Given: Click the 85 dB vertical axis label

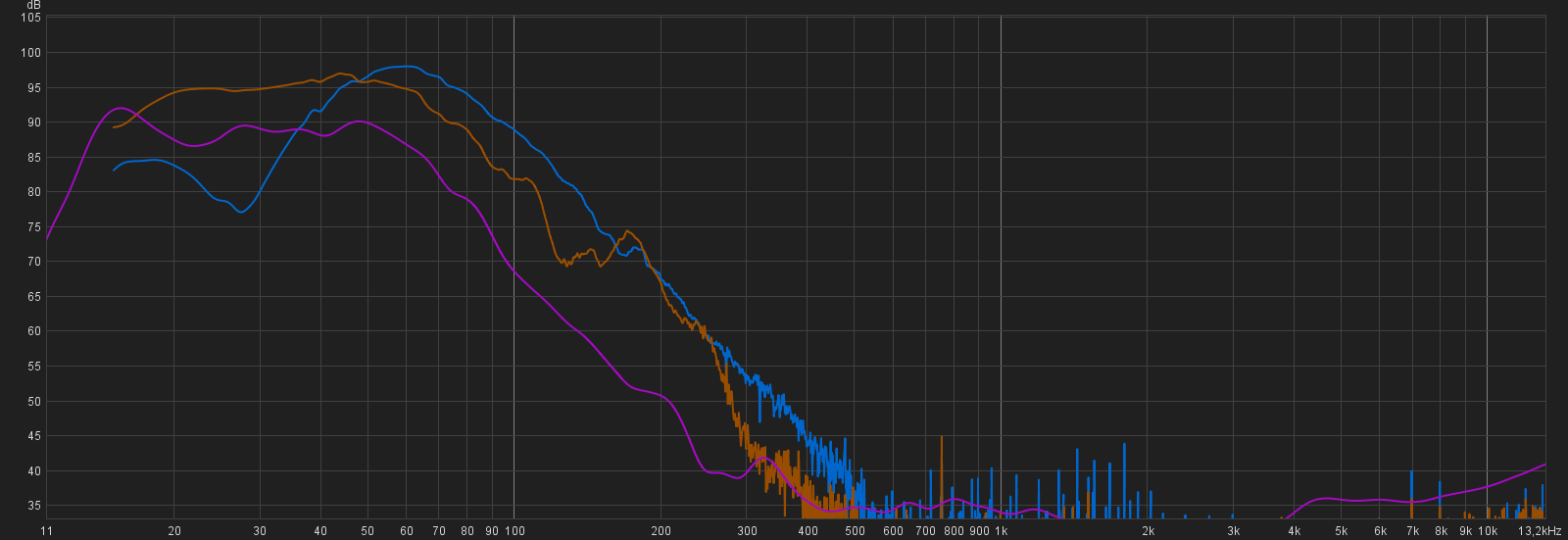Looking at the screenshot, I should 35,158.
